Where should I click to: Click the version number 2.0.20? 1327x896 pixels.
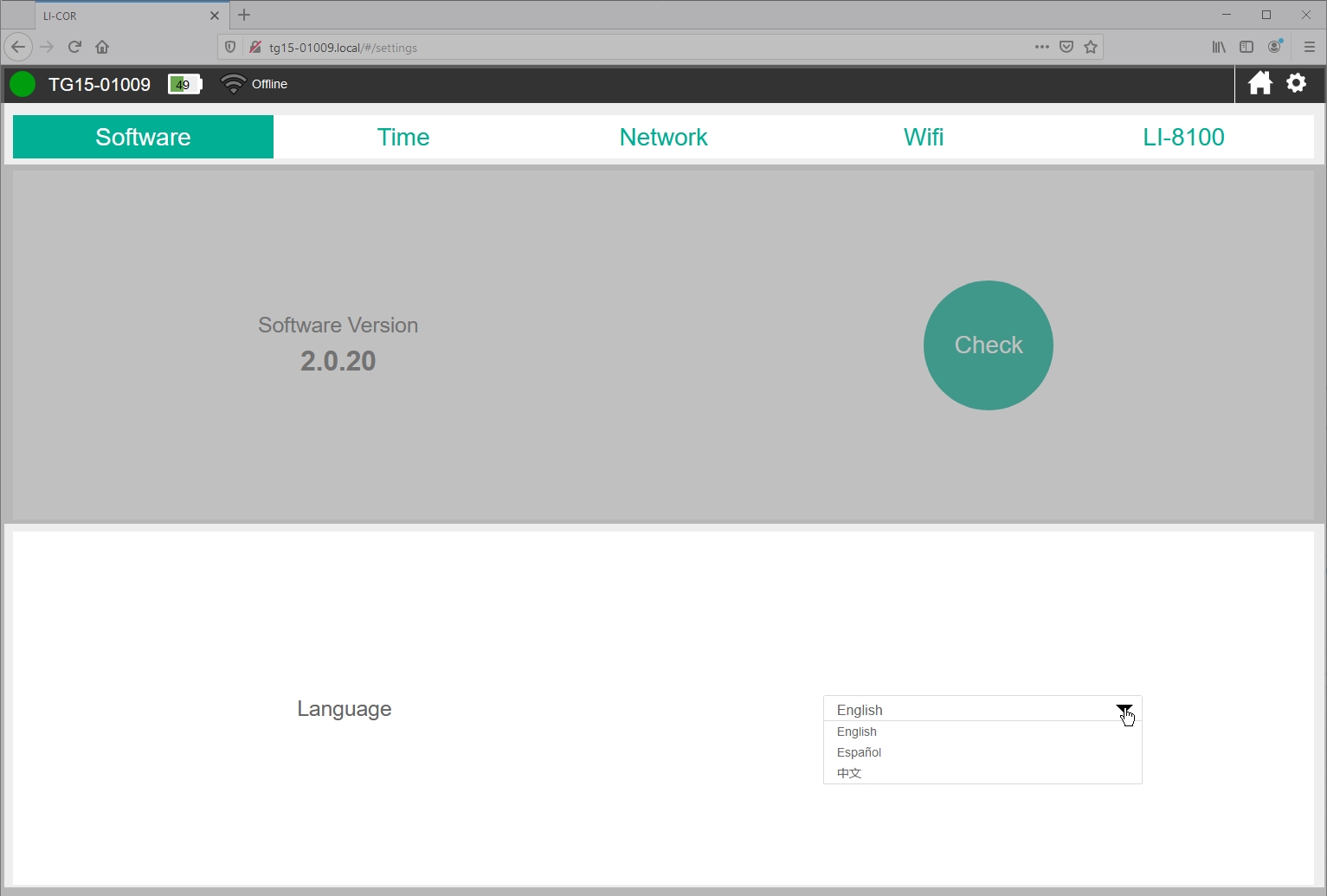pyautogui.click(x=338, y=361)
